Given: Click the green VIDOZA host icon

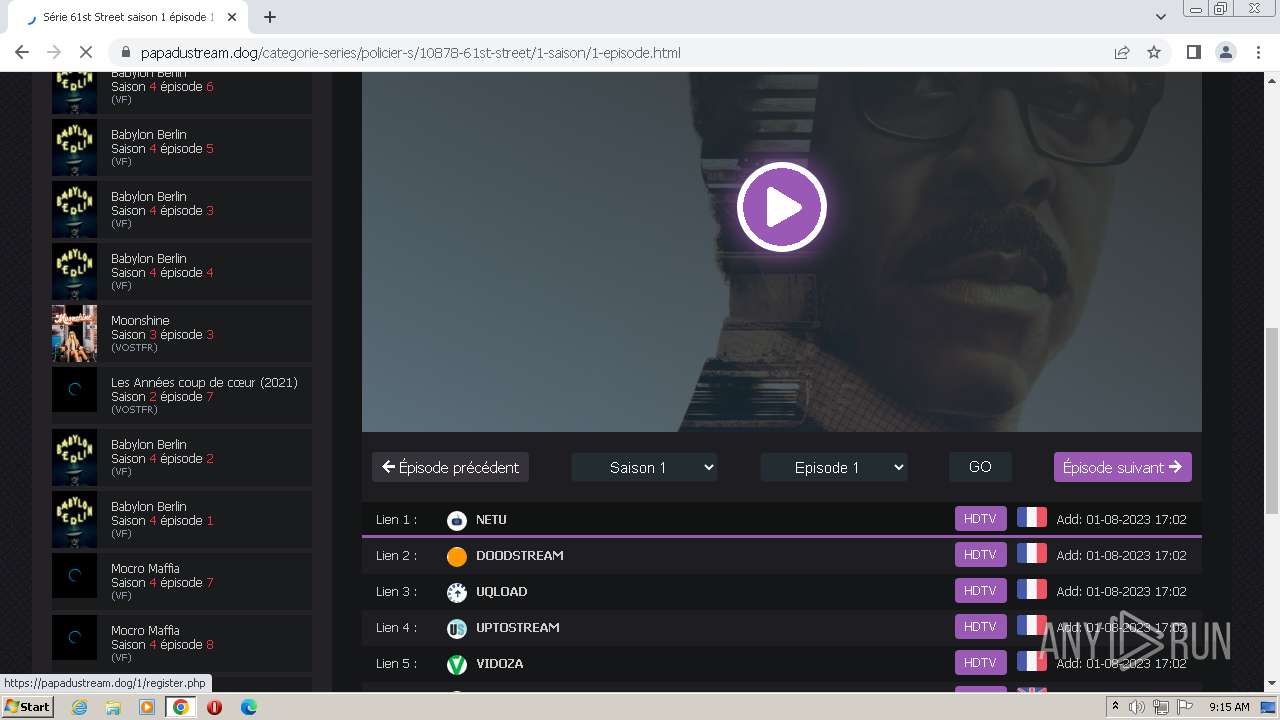Looking at the screenshot, I should [x=457, y=664].
